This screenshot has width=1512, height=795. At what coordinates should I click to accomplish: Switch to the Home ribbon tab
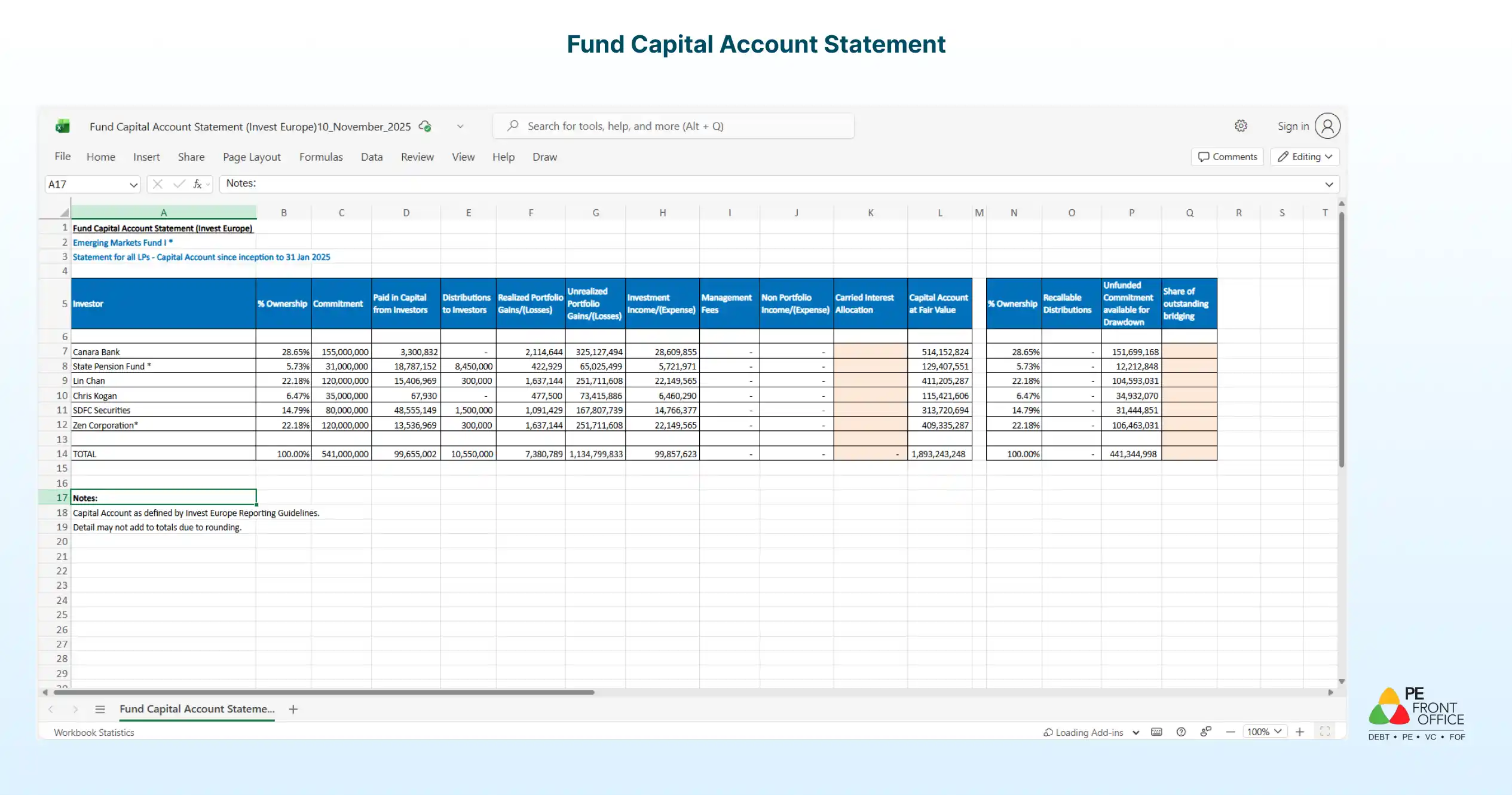tap(101, 157)
